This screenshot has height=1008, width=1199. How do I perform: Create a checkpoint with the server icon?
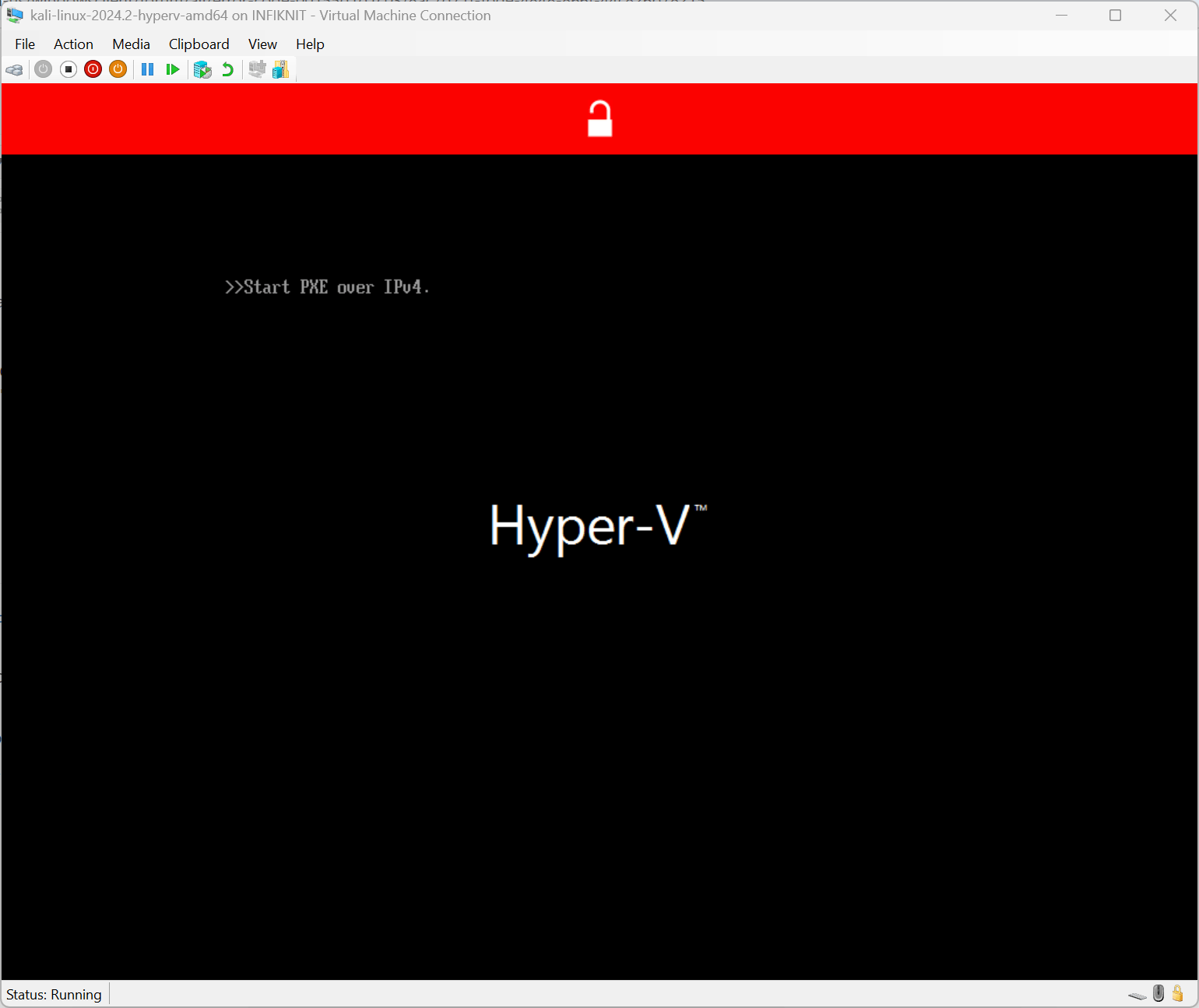click(202, 69)
